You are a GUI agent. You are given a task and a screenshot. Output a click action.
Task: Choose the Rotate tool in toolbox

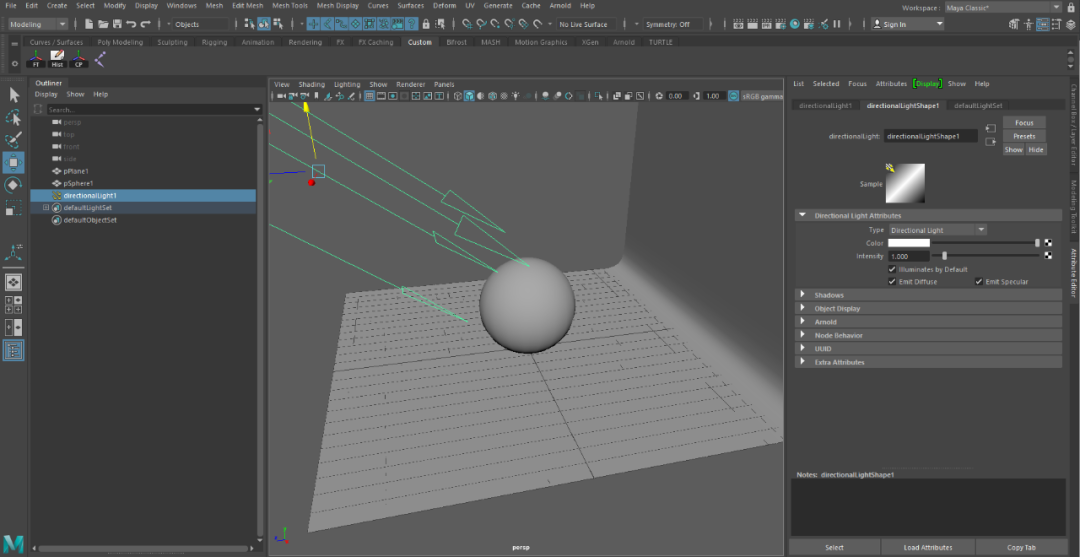14,185
